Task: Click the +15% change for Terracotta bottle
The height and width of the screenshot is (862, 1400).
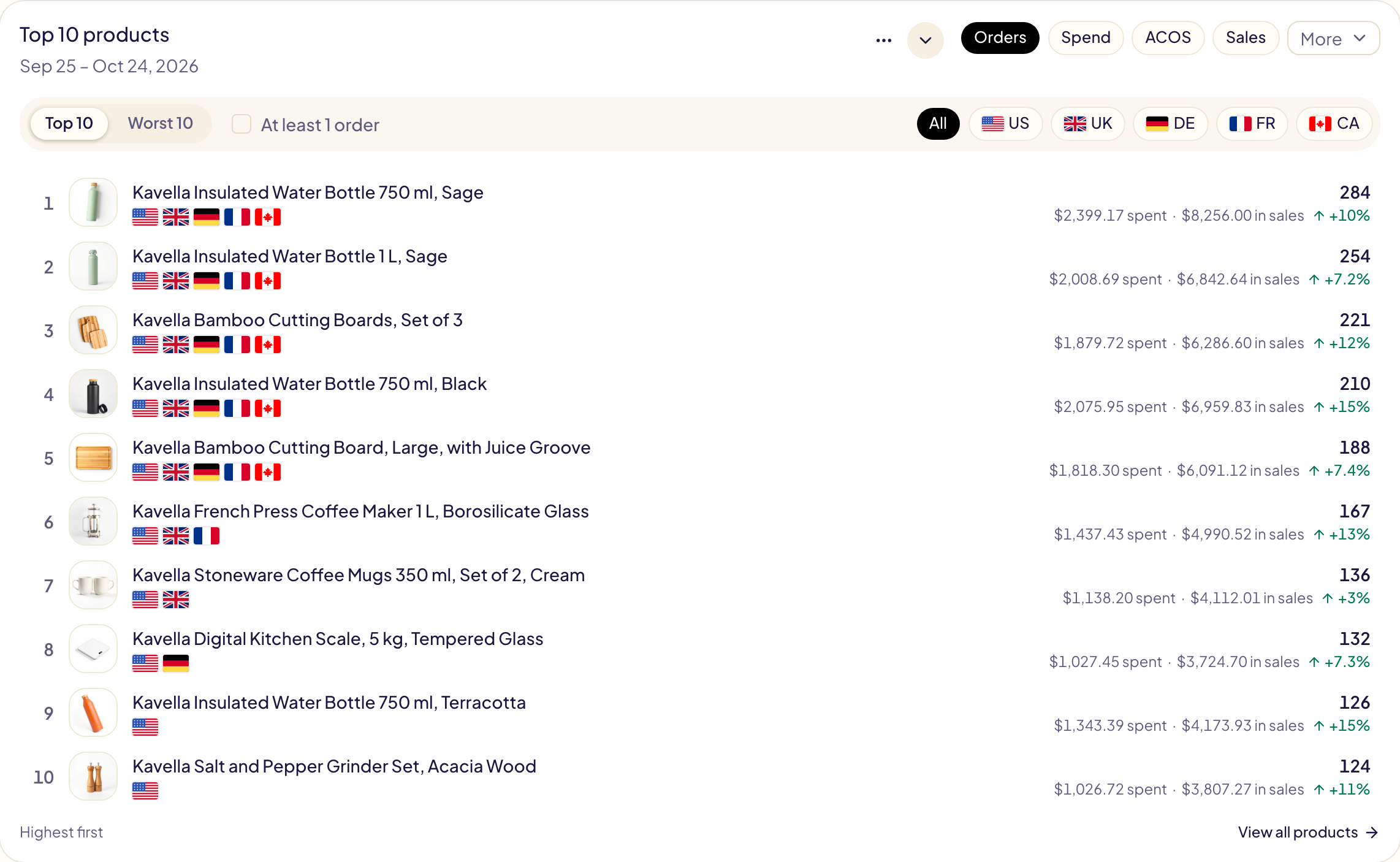Action: coord(1342,726)
